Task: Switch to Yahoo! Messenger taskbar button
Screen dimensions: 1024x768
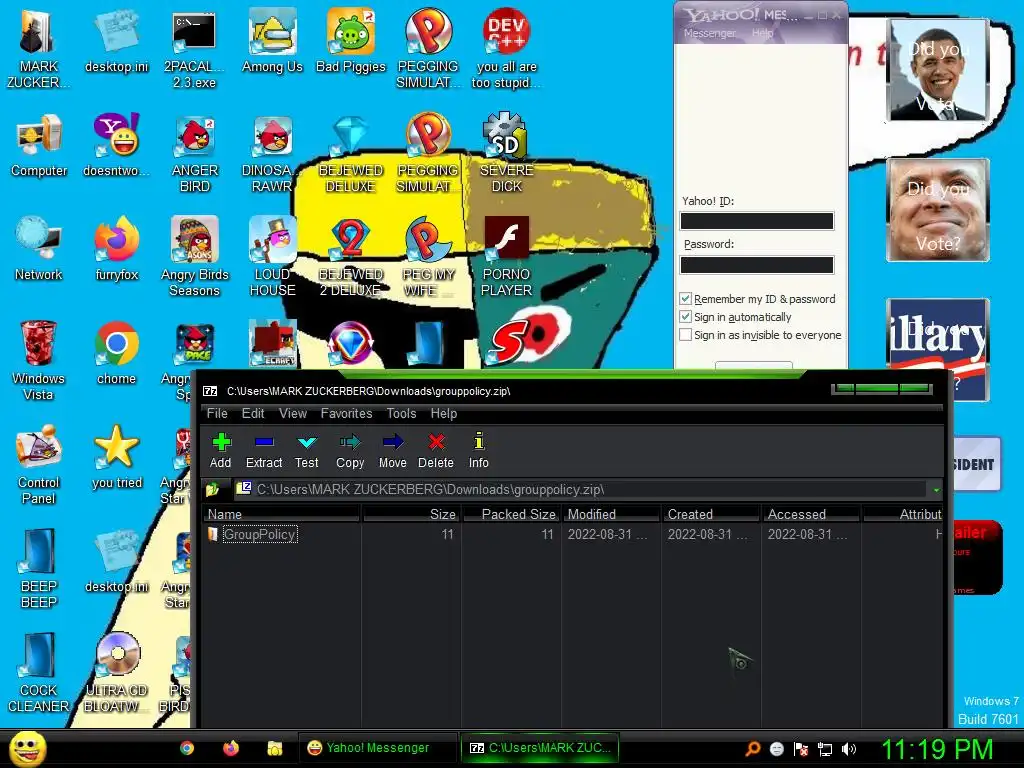Action: [377, 748]
